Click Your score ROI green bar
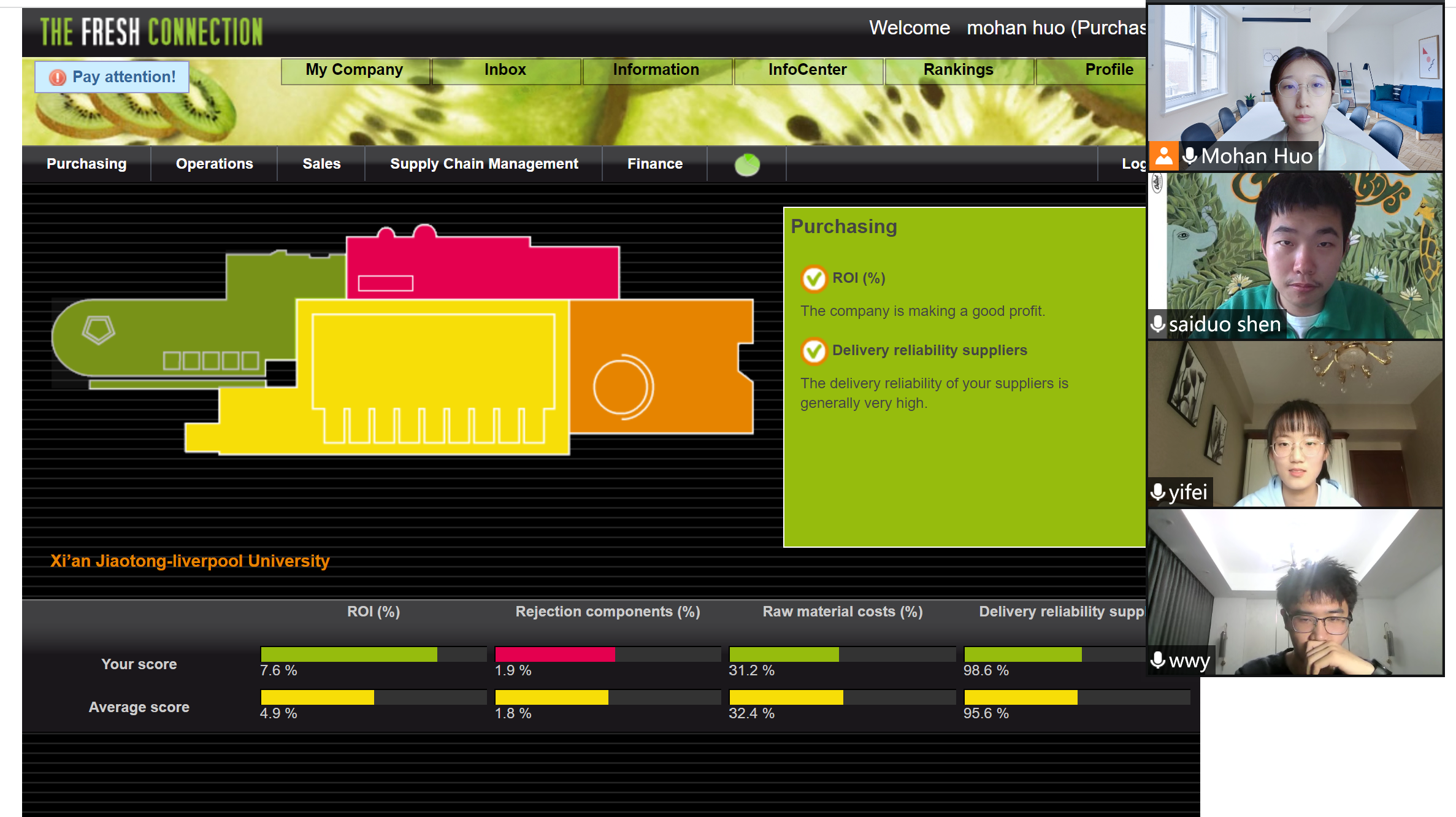 coord(349,654)
